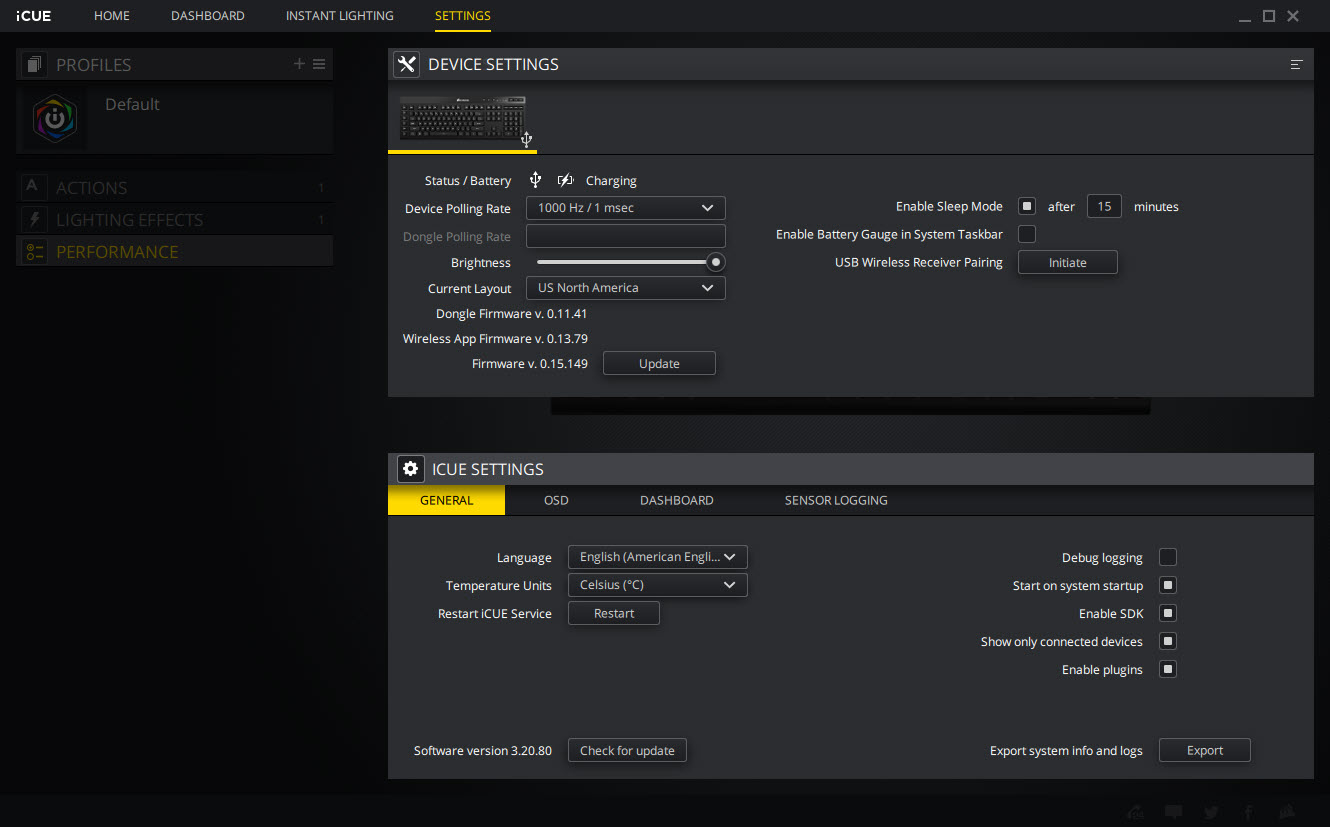
Task: Click 'Firmware v. 0.15.149' text
Action: pyautogui.click(x=530, y=364)
